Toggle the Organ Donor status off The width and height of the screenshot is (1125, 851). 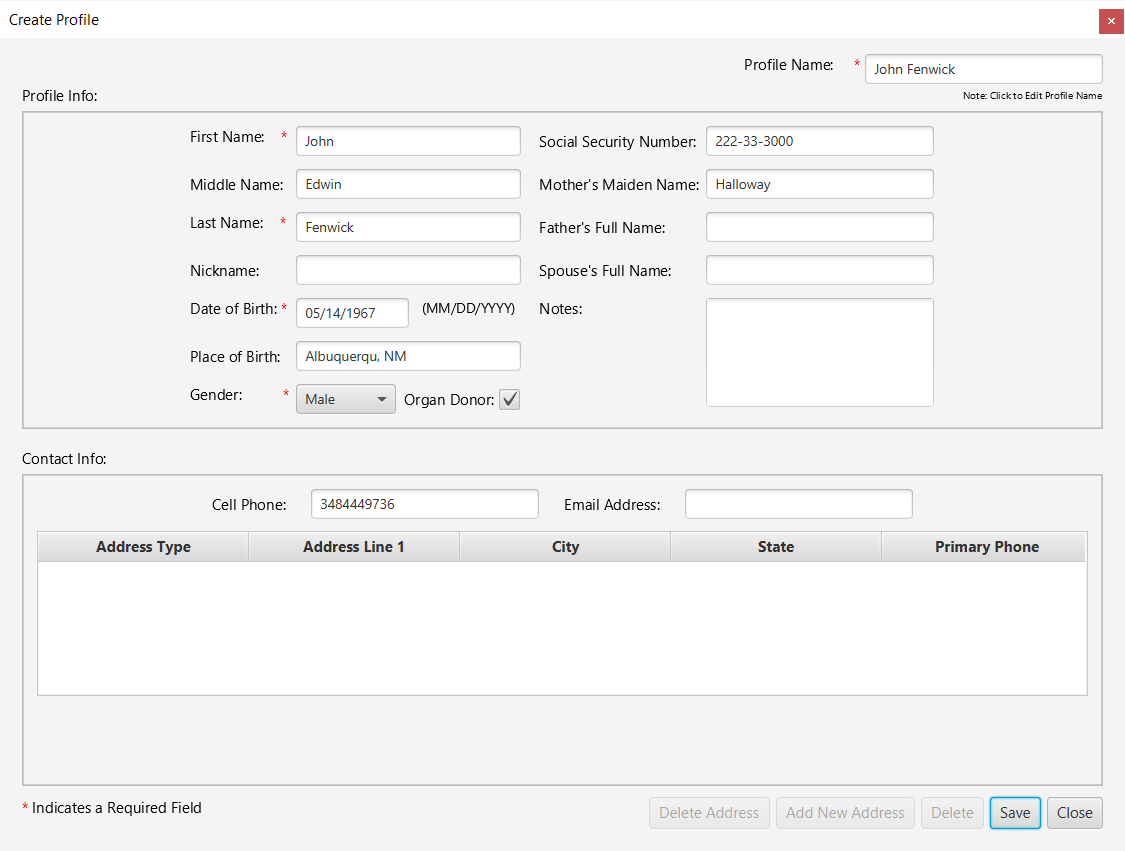click(509, 399)
